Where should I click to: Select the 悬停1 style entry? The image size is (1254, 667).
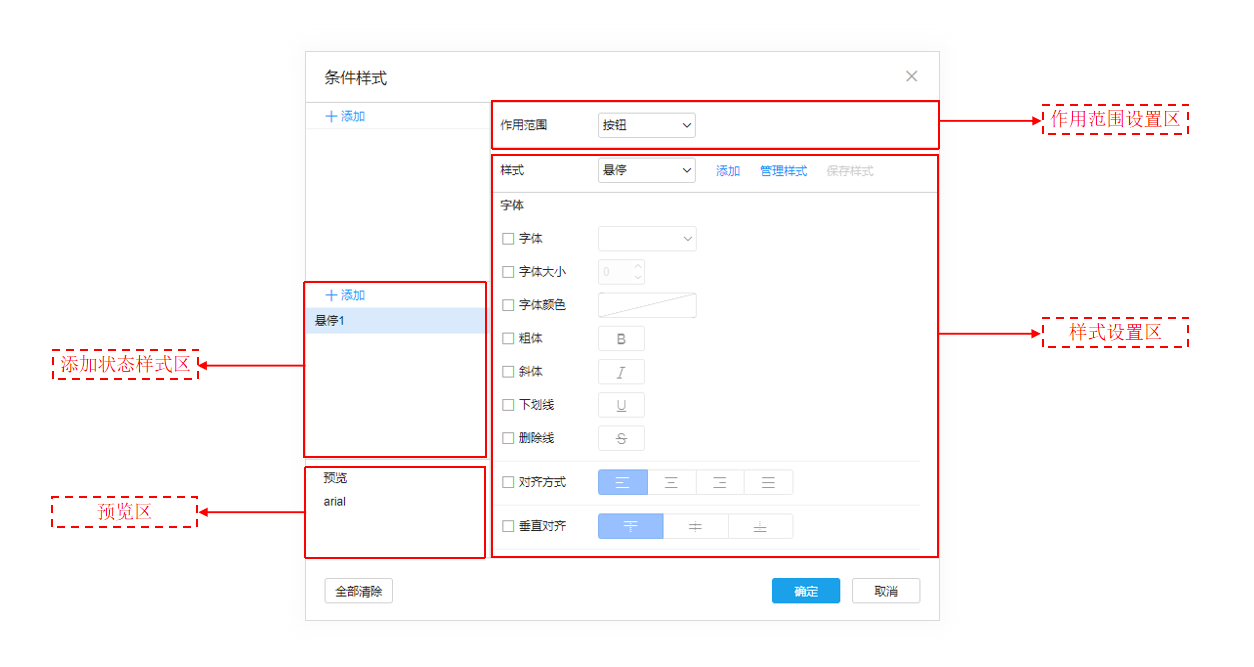click(340, 319)
